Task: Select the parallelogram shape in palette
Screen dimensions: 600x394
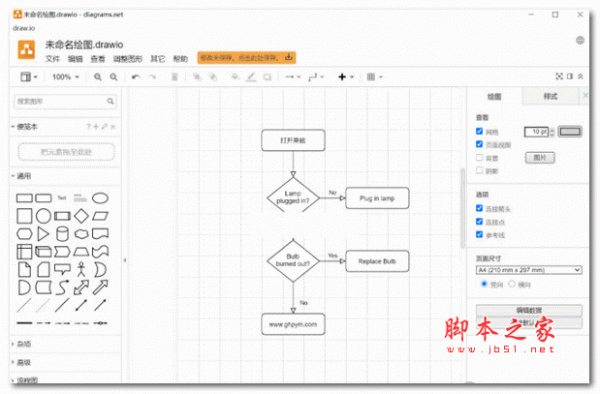Action: point(100,216)
